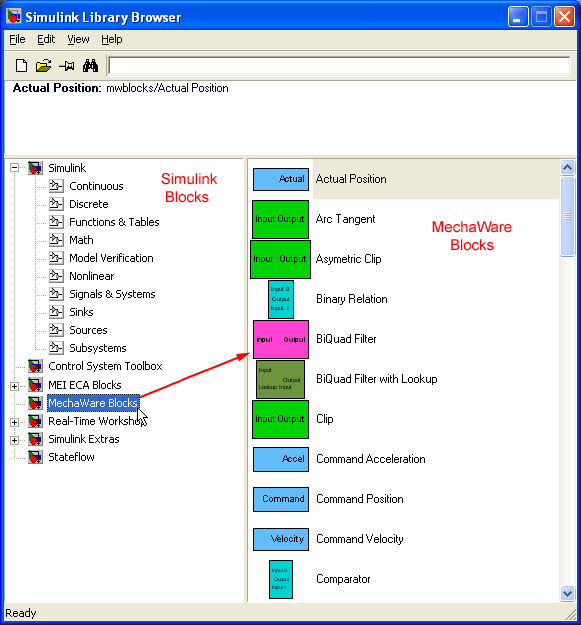Select Control System Toolbox entry

[x=105, y=366]
